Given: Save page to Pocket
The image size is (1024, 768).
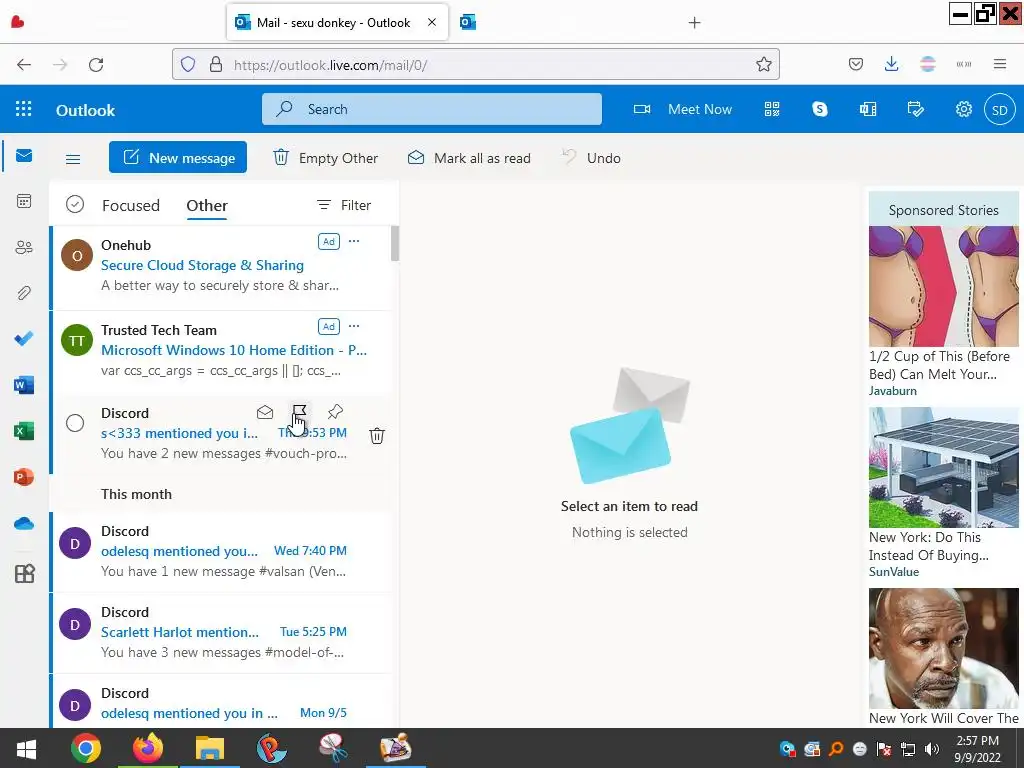Looking at the screenshot, I should [856, 64].
